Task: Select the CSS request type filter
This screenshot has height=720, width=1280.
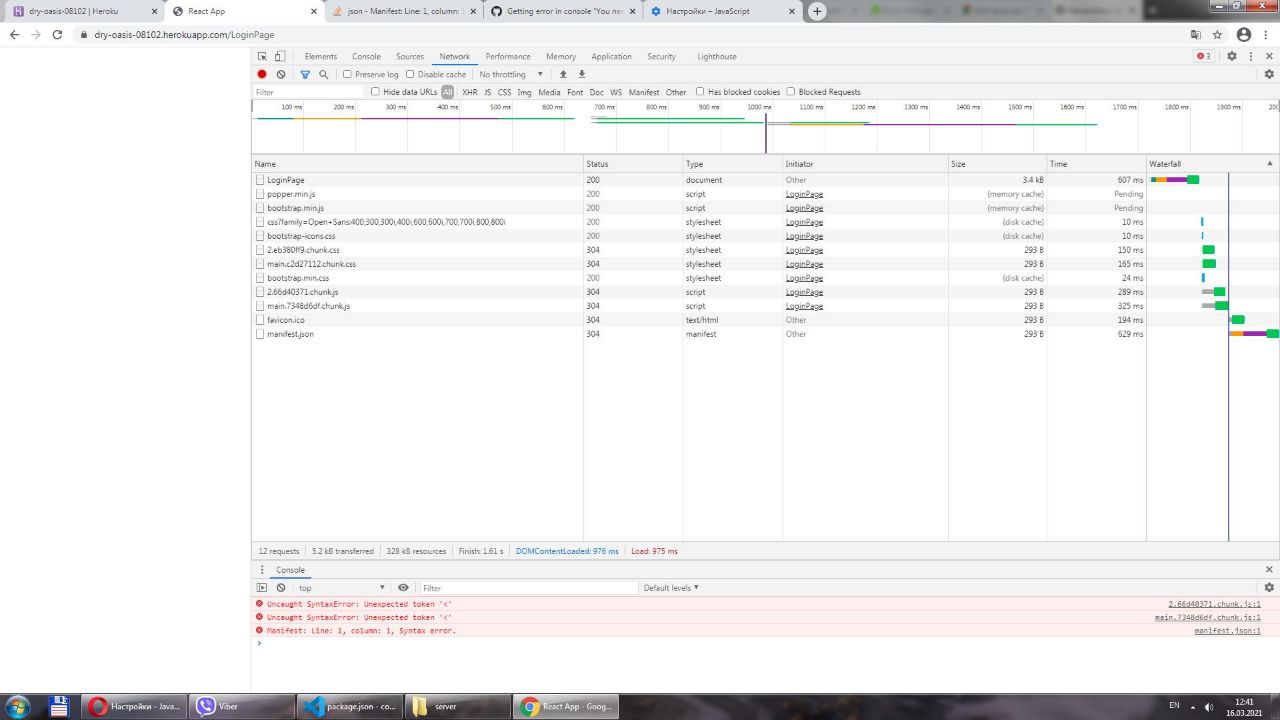Action: pyautogui.click(x=504, y=92)
